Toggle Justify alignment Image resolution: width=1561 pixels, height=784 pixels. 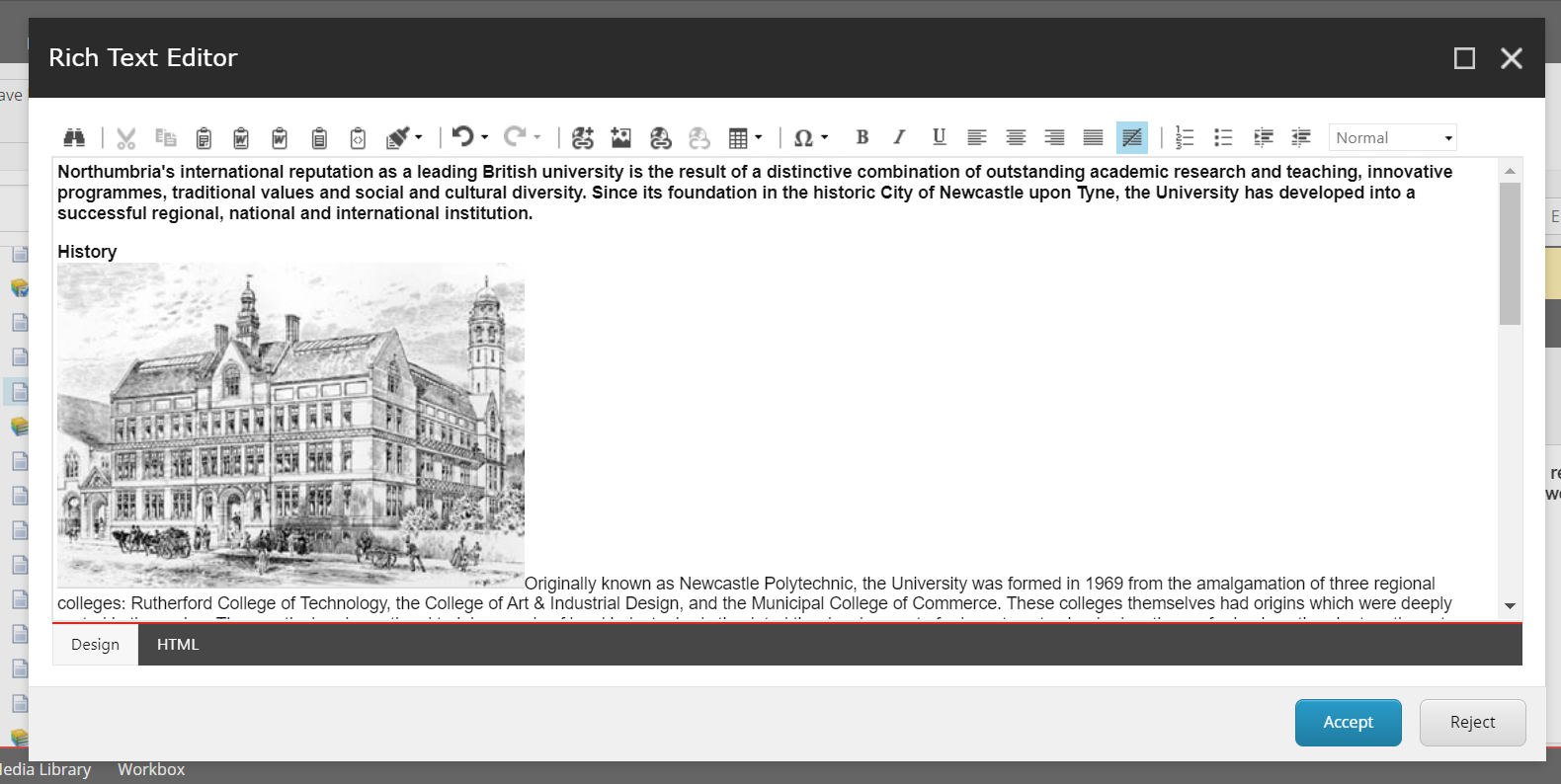coord(1093,137)
